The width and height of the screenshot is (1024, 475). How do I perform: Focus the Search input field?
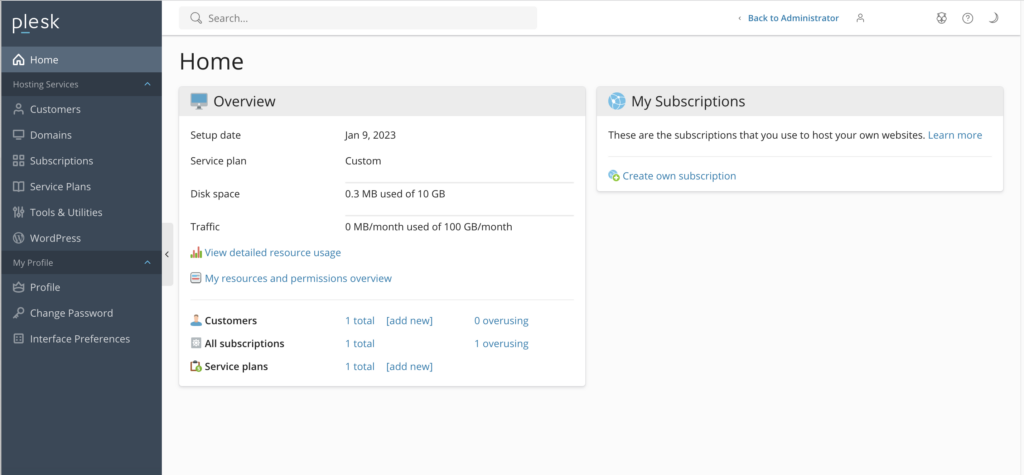tap(358, 18)
